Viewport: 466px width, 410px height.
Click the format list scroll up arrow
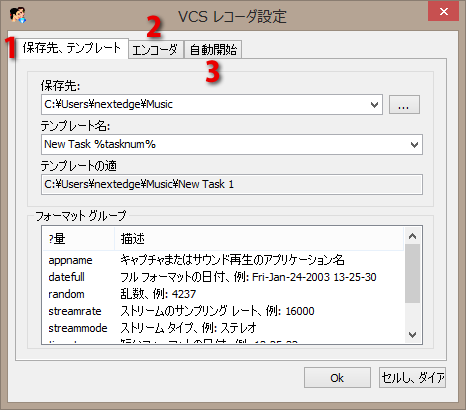(x=412, y=236)
